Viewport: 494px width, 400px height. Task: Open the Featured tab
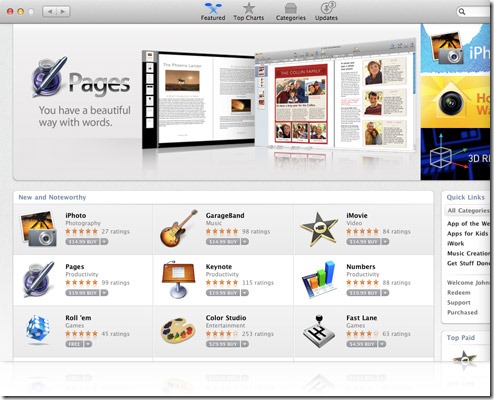(x=213, y=12)
